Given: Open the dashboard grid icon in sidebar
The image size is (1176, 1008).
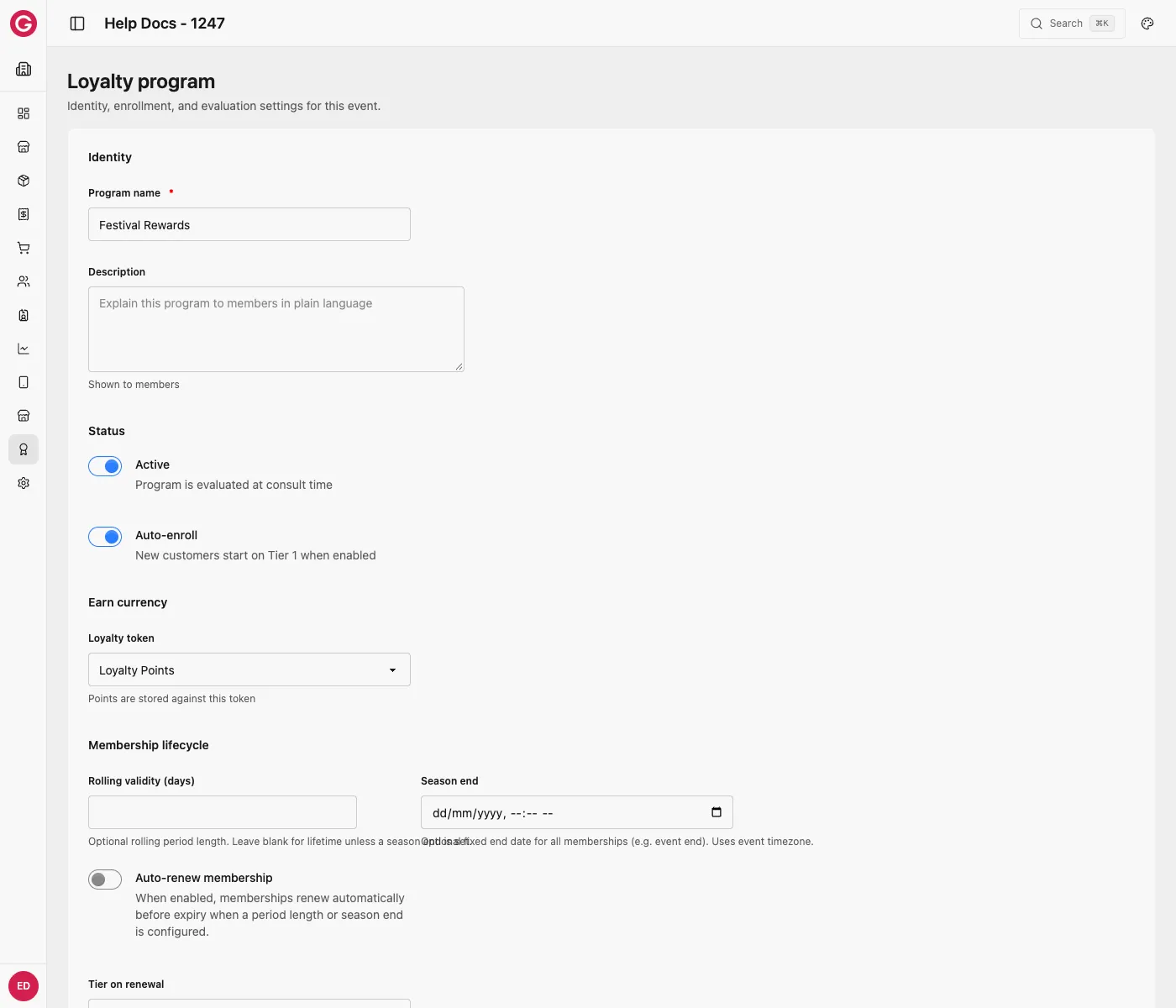Looking at the screenshot, I should coord(24,113).
